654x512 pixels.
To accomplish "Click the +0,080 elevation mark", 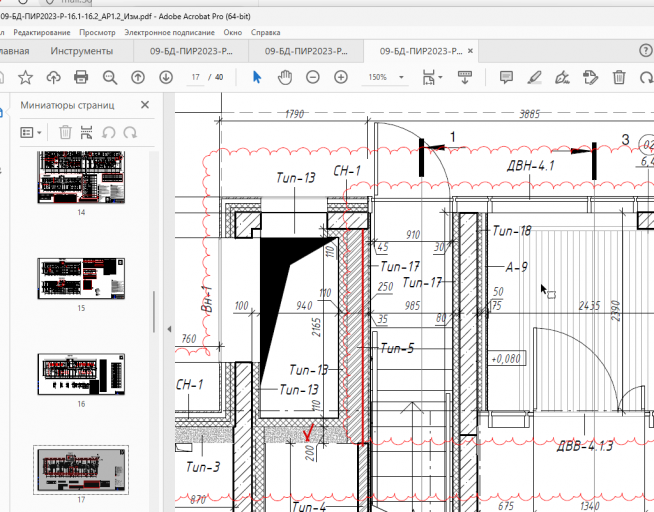I will 506,359.
